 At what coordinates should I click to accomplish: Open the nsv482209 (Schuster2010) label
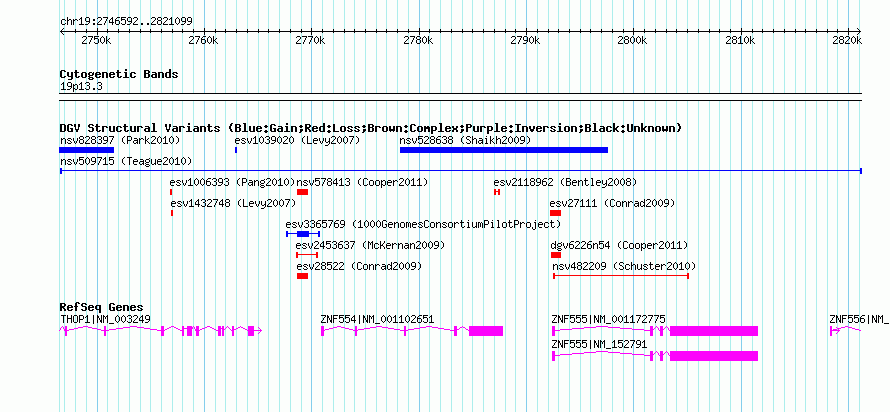(624, 266)
